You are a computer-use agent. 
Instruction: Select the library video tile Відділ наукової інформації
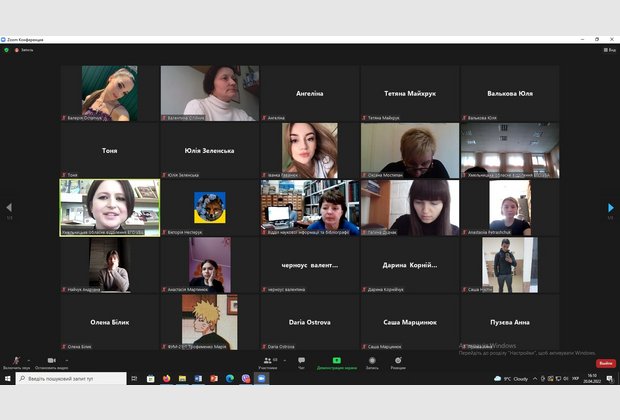coord(310,208)
